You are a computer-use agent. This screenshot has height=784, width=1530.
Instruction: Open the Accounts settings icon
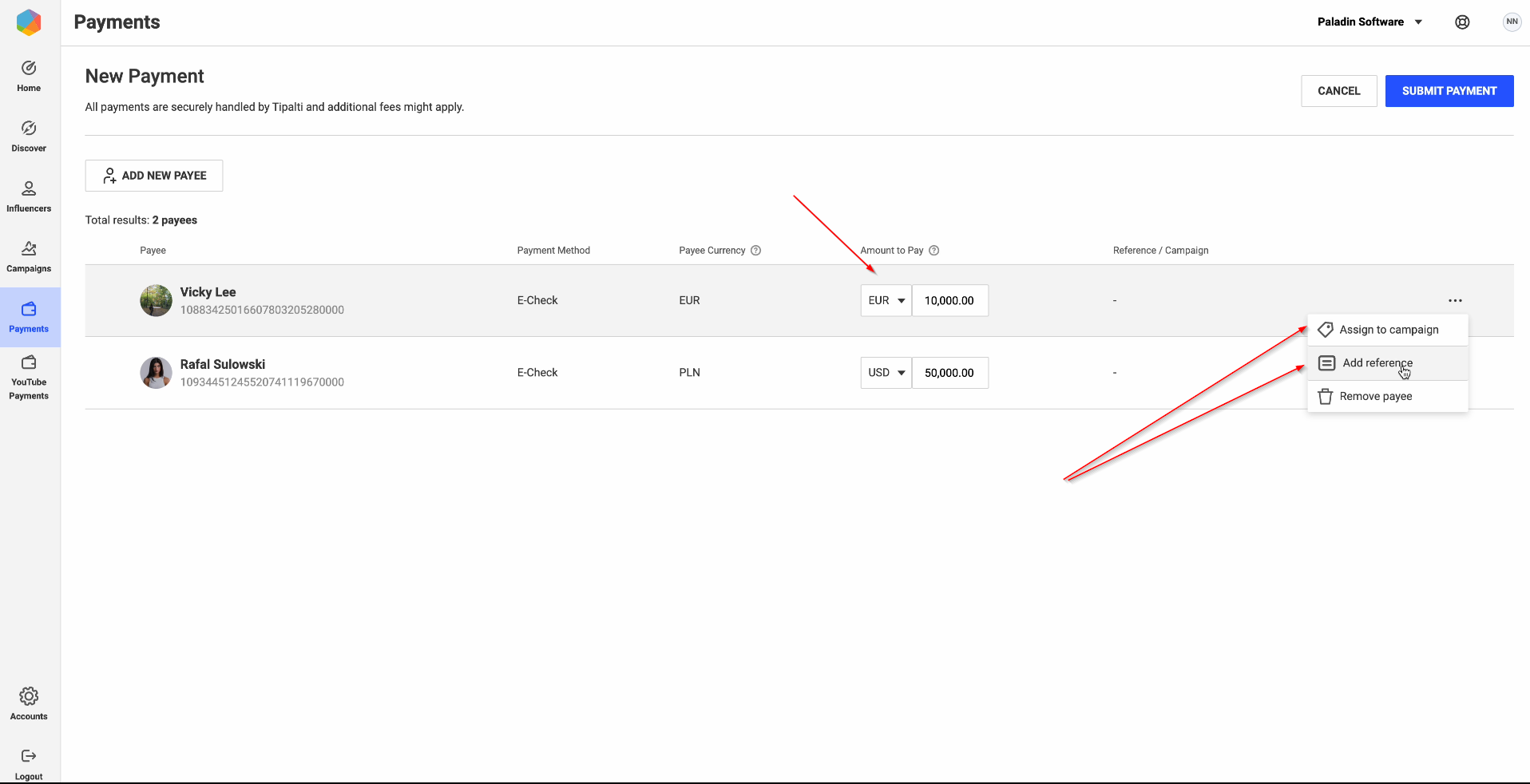[28, 702]
